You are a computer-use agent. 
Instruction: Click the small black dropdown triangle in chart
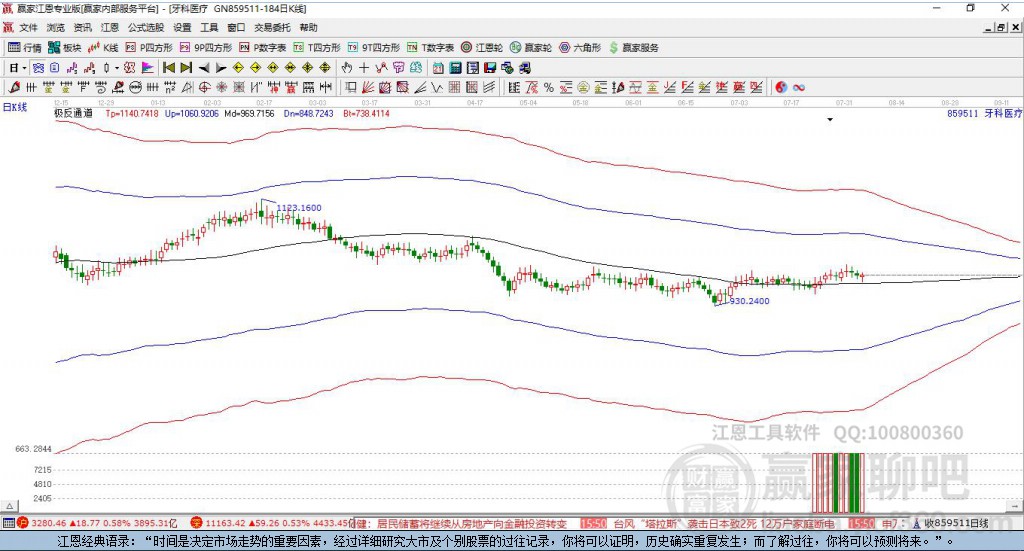point(830,119)
